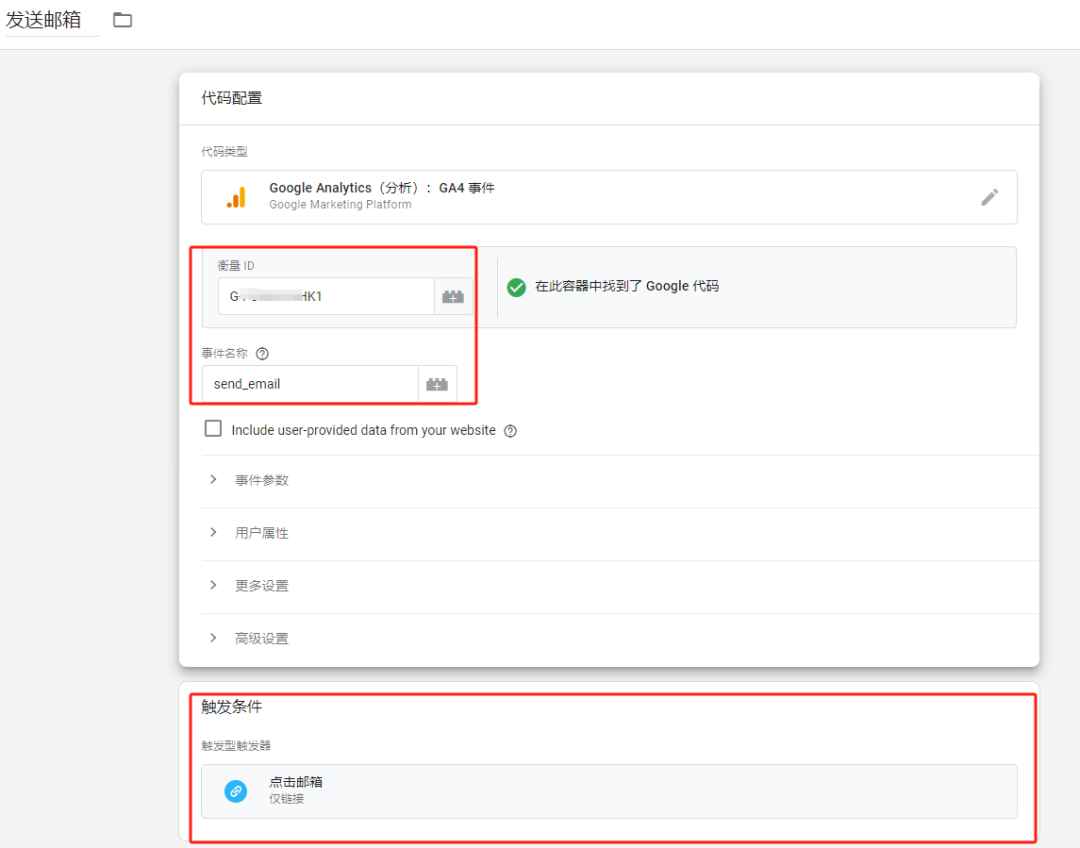This screenshot has width=1080, height=848.
Task: Click the green checkmark status icon
Action: (516, 287)
